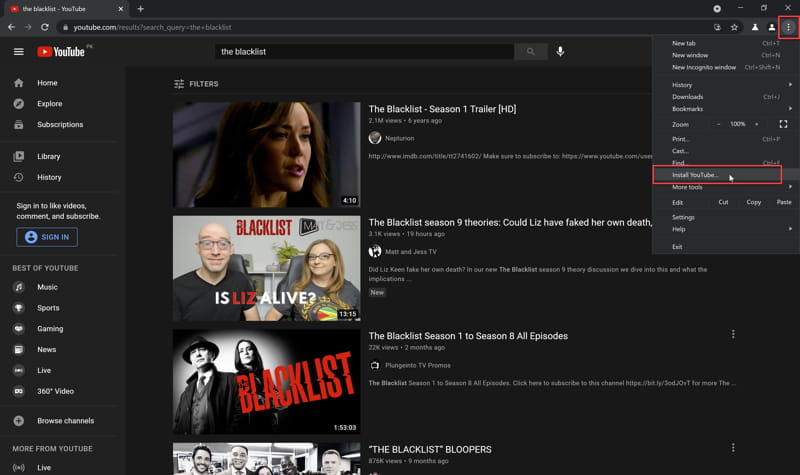
Task: Click the search magnifier button
Action: tap(531, 52)
